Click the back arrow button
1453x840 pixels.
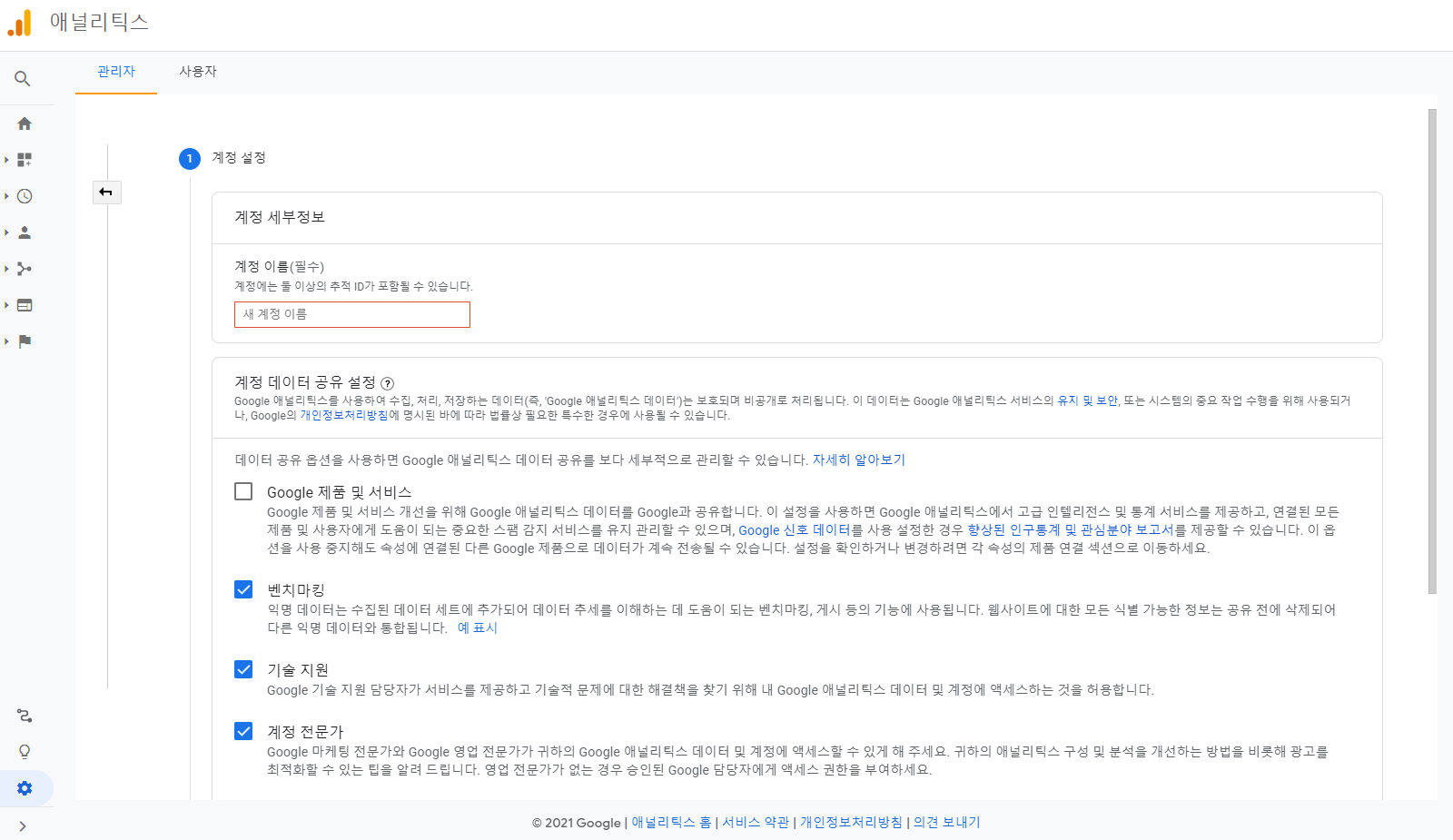(106, 193)
